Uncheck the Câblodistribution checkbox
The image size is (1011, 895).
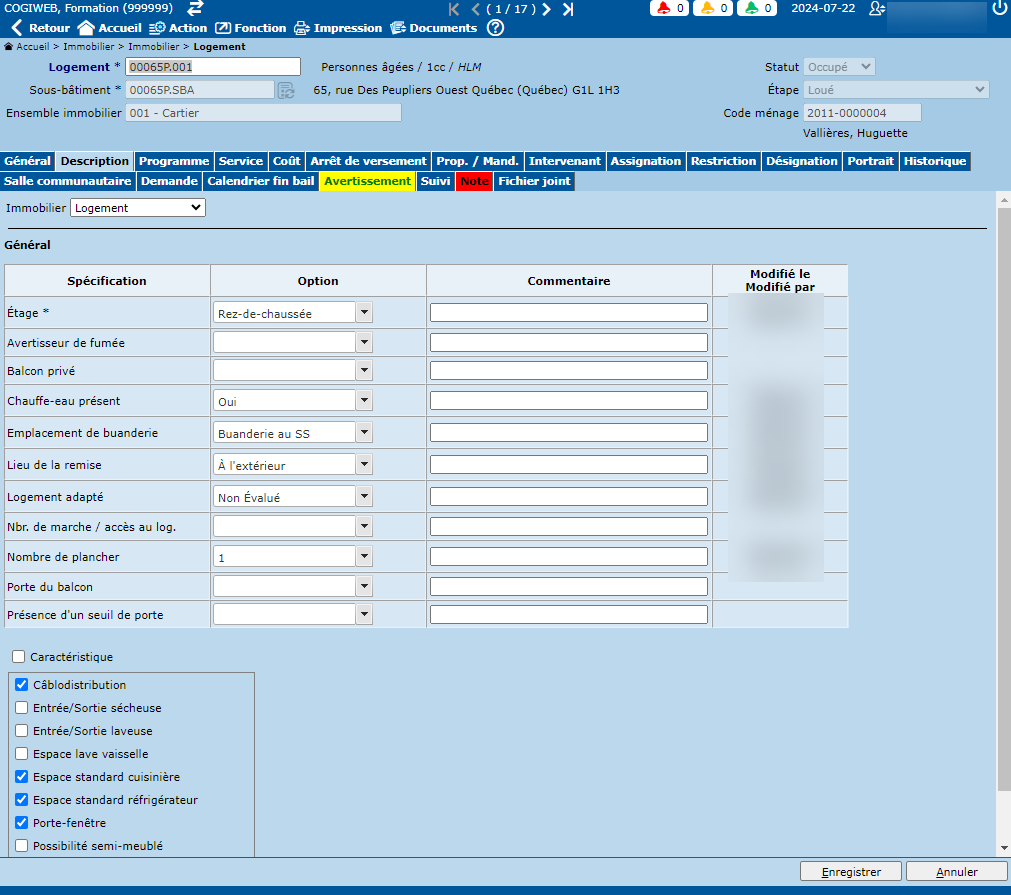[22, 685]
